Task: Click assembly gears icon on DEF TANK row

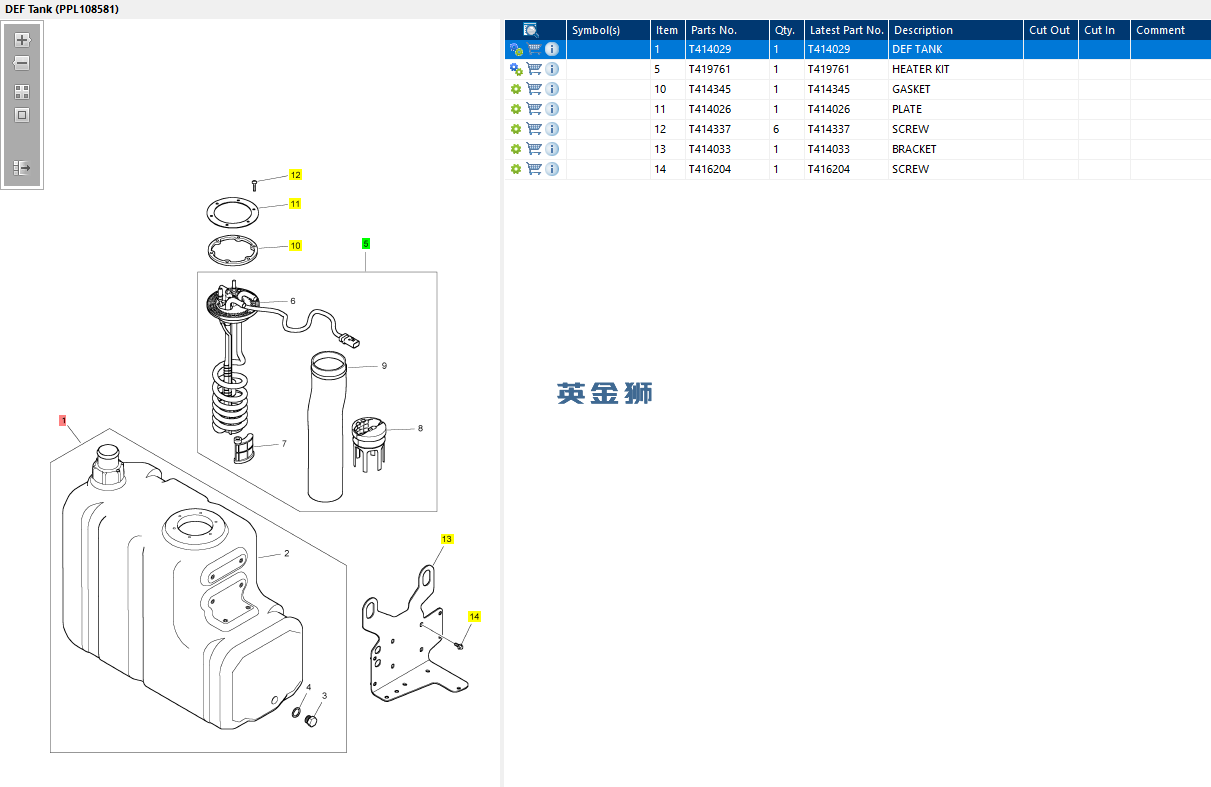Action: pyautogui.click(x=516, y=49)
